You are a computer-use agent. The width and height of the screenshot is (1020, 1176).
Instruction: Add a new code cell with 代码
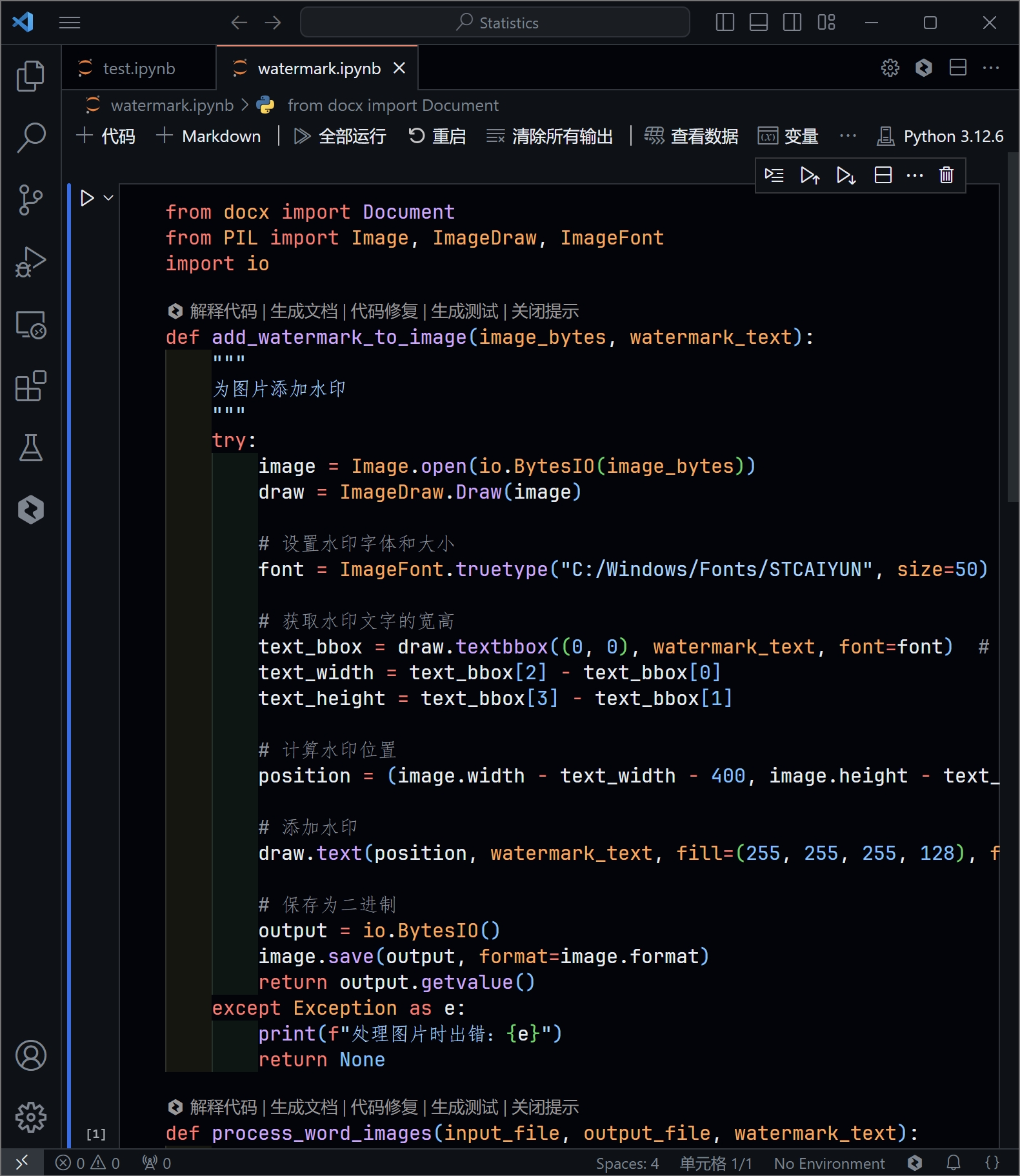point(106,136)
